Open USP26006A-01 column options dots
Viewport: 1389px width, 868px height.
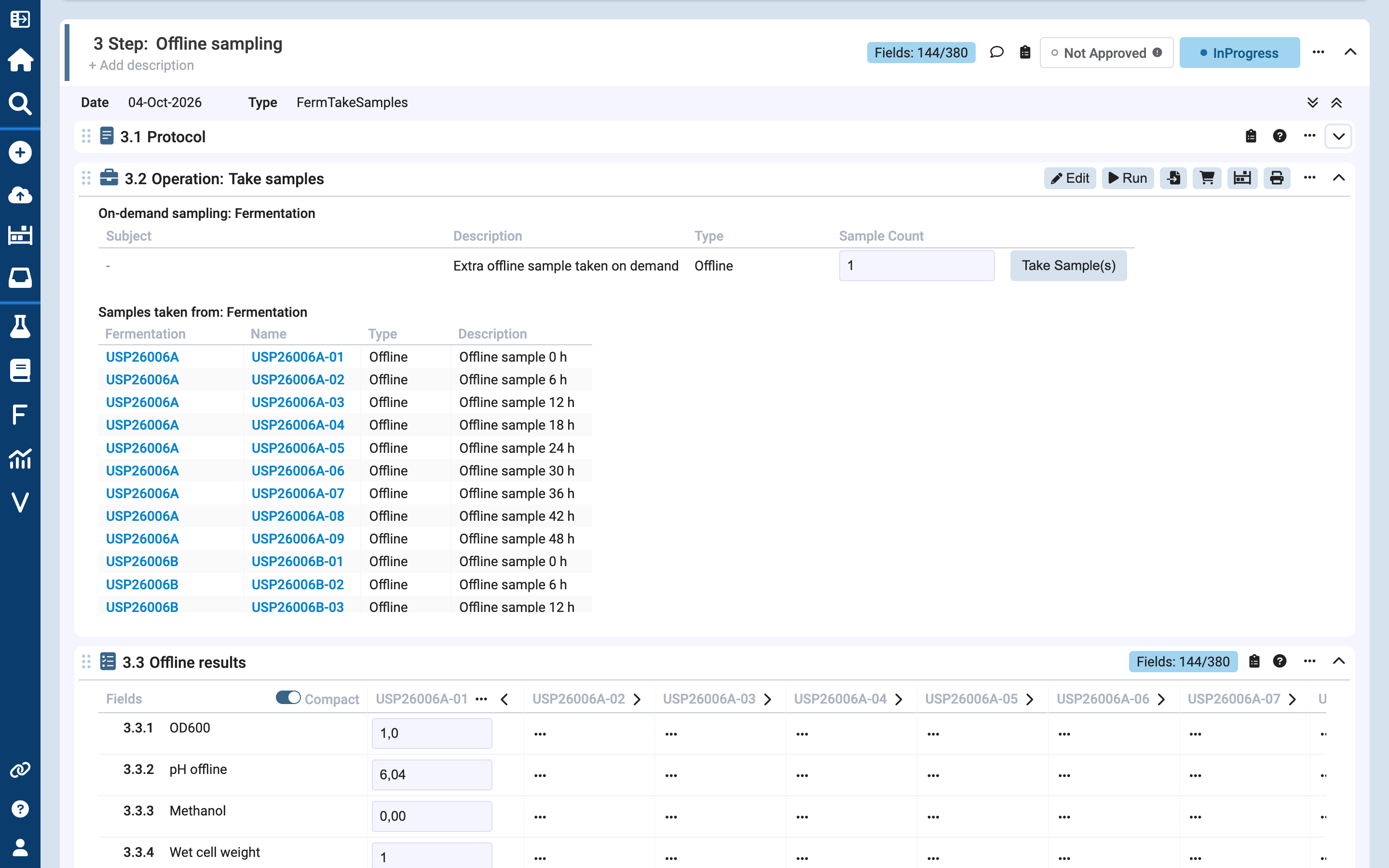(481, 699)
